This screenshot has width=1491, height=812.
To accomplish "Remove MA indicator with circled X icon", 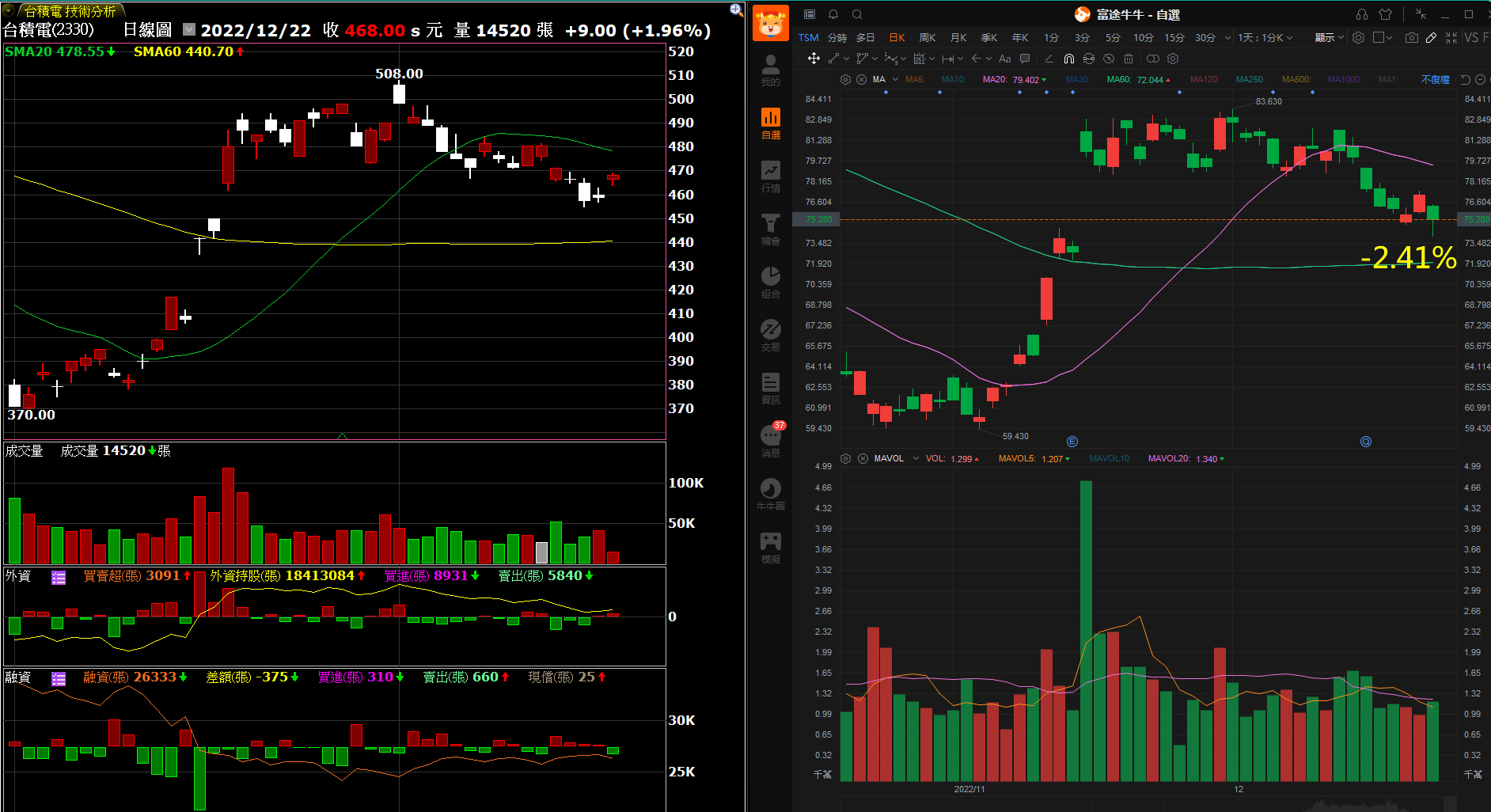I will [861, 79].
